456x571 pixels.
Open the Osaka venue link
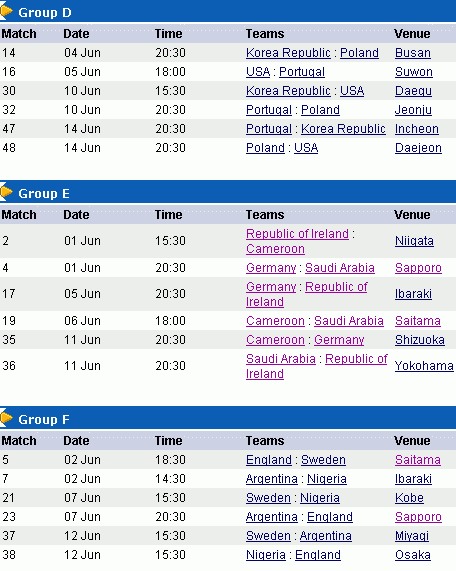[413, 555]
